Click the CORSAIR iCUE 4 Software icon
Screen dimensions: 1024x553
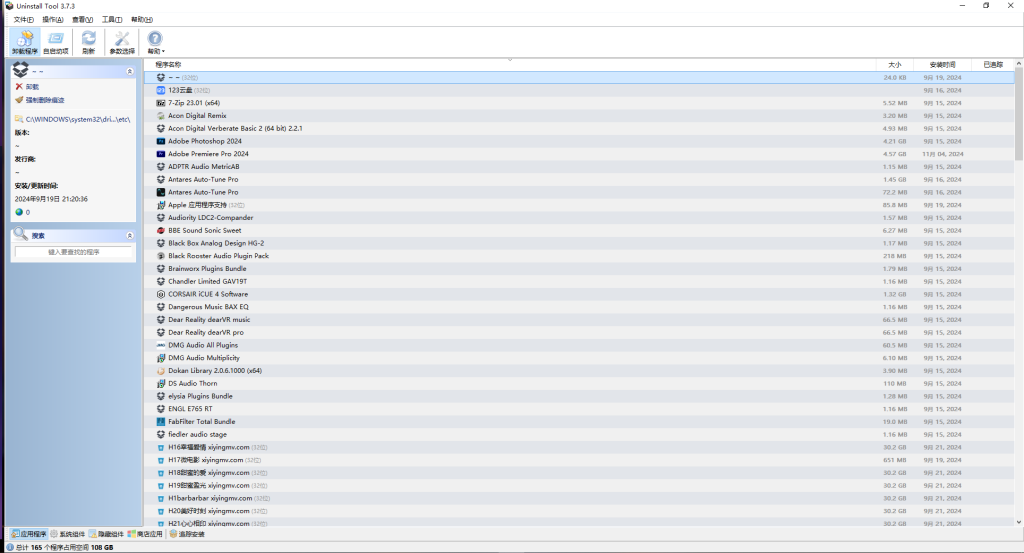click(161, 294)
